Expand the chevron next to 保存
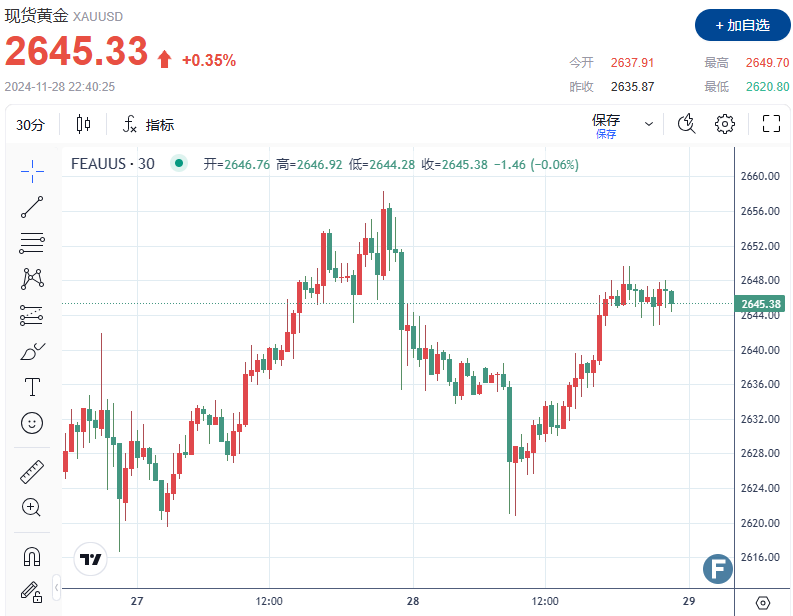The height and width of the screenshot is (616, 793). pyautogui.click(x=649, y=124)
